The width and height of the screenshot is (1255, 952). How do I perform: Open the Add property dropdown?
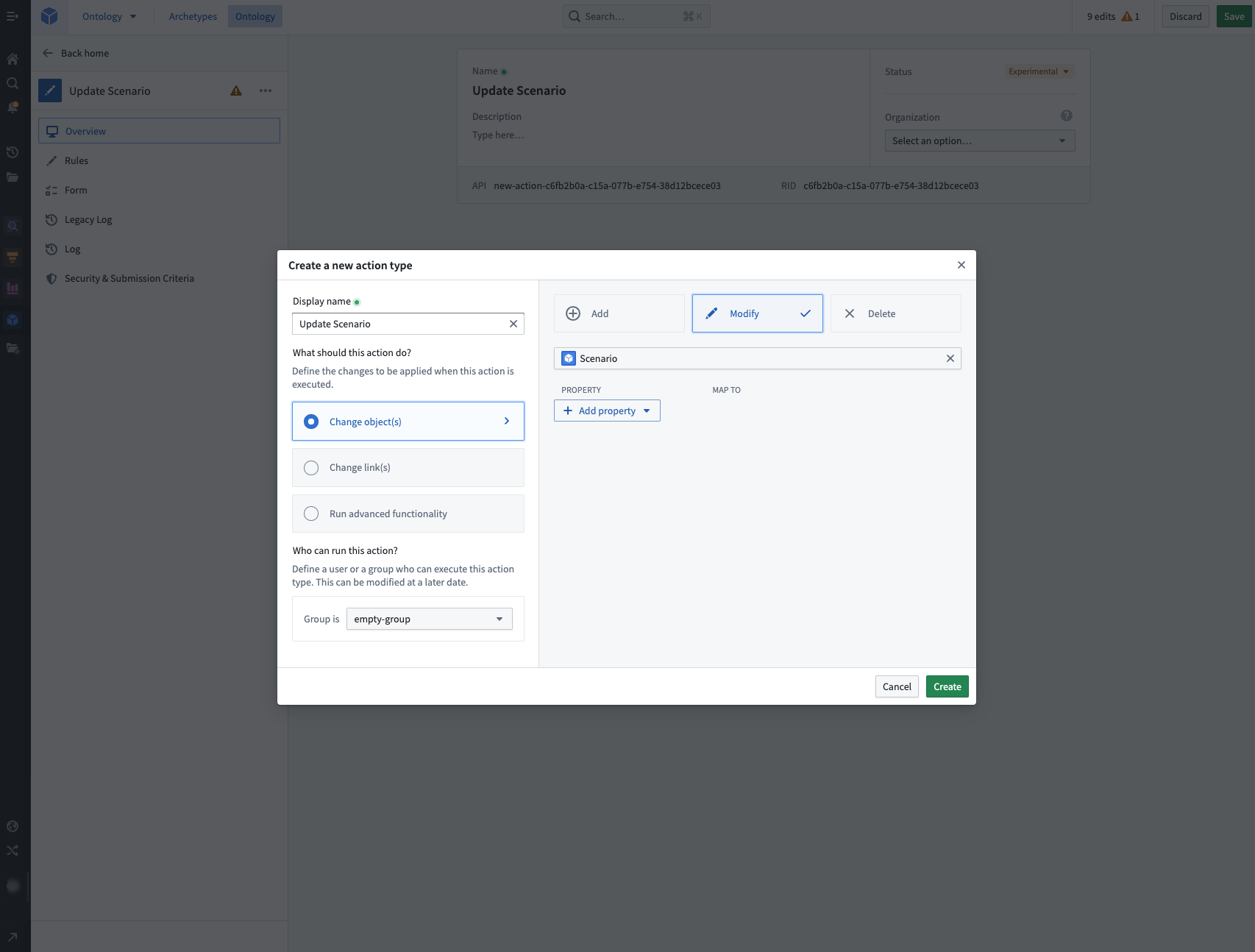point(607,411)
